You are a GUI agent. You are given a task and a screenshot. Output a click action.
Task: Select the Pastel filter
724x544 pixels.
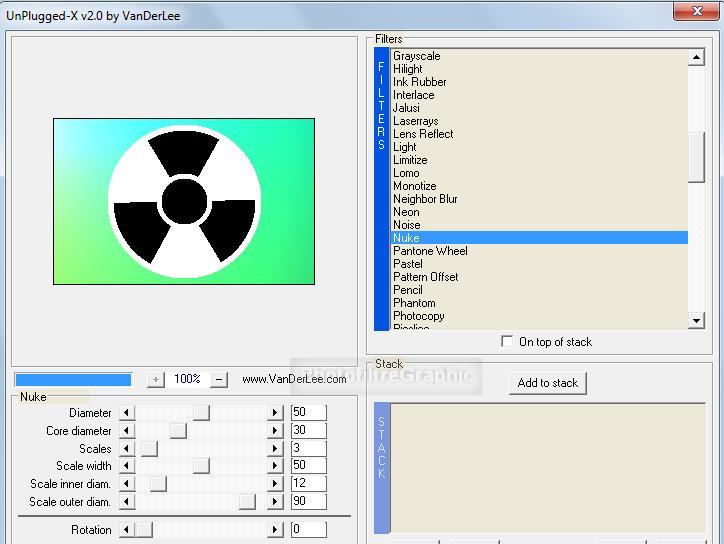pyautogui.click(x=539, y=264)
